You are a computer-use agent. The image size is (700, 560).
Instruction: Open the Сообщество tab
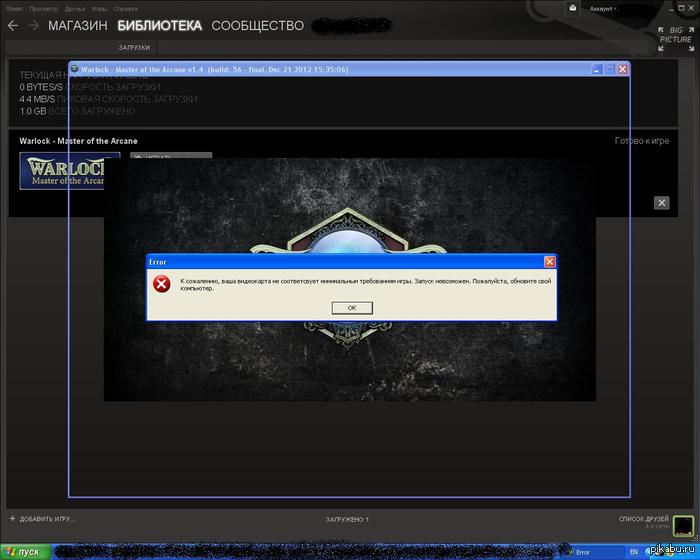pos(258,25)
